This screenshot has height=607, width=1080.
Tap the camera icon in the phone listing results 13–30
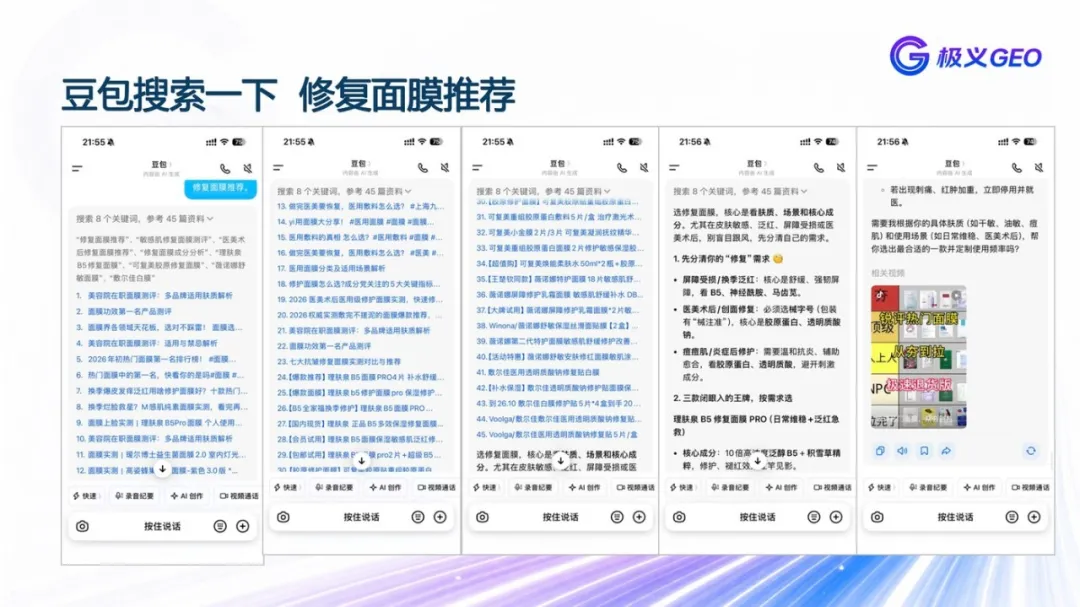pos(283,517)
